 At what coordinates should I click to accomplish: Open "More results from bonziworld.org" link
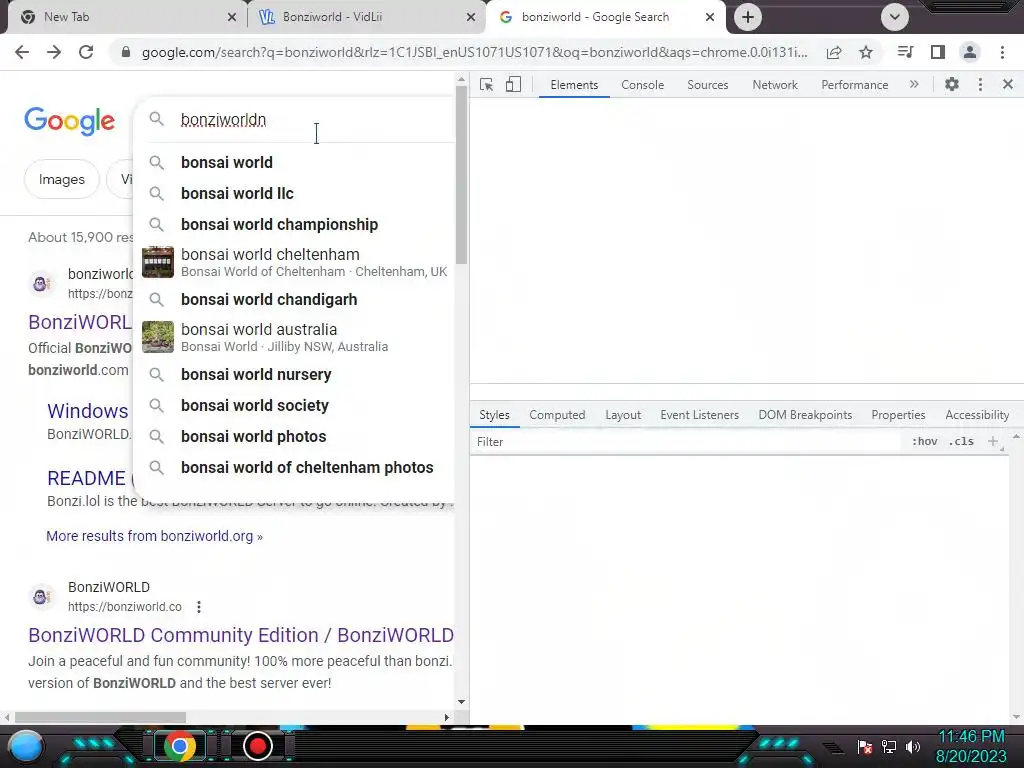click(x=155, y=536)
